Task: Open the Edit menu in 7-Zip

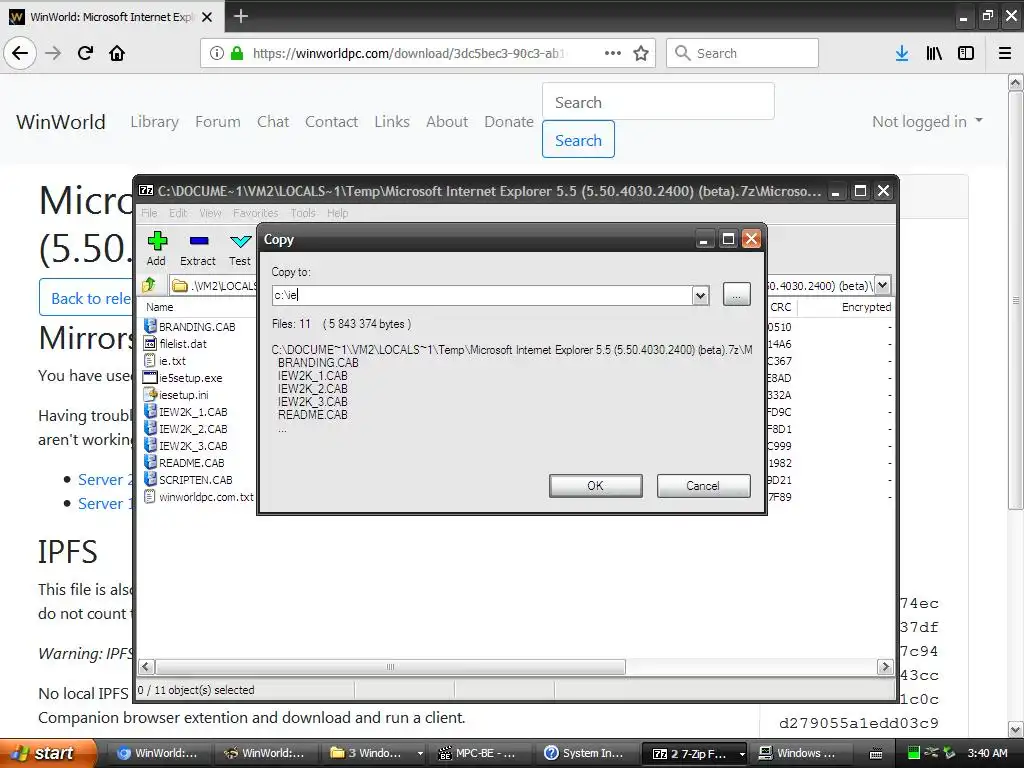Action: pos(178,213)
